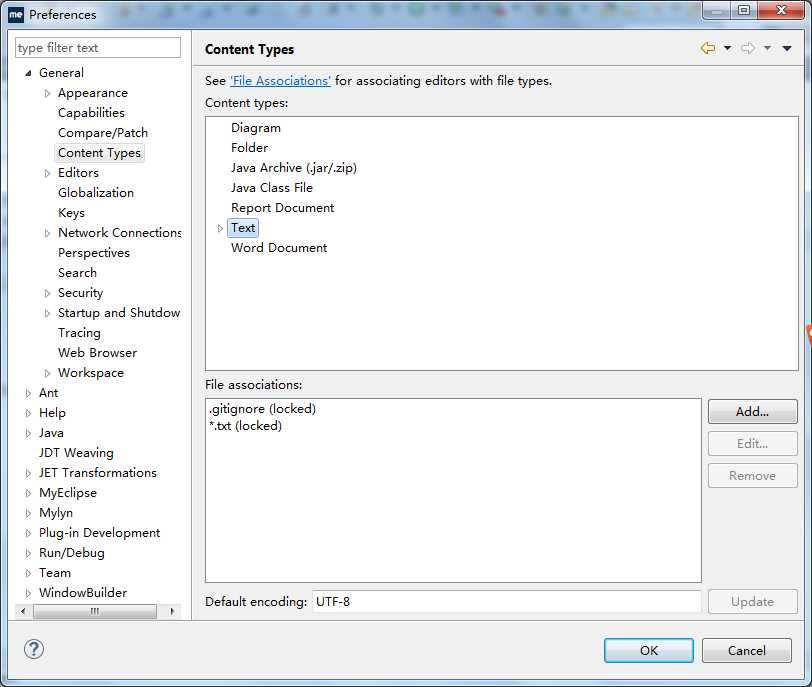This screenshot has width=812, height=687.
Task: Expand the Editors tree node
Action: pyautogui.click(x=47, y=173)
